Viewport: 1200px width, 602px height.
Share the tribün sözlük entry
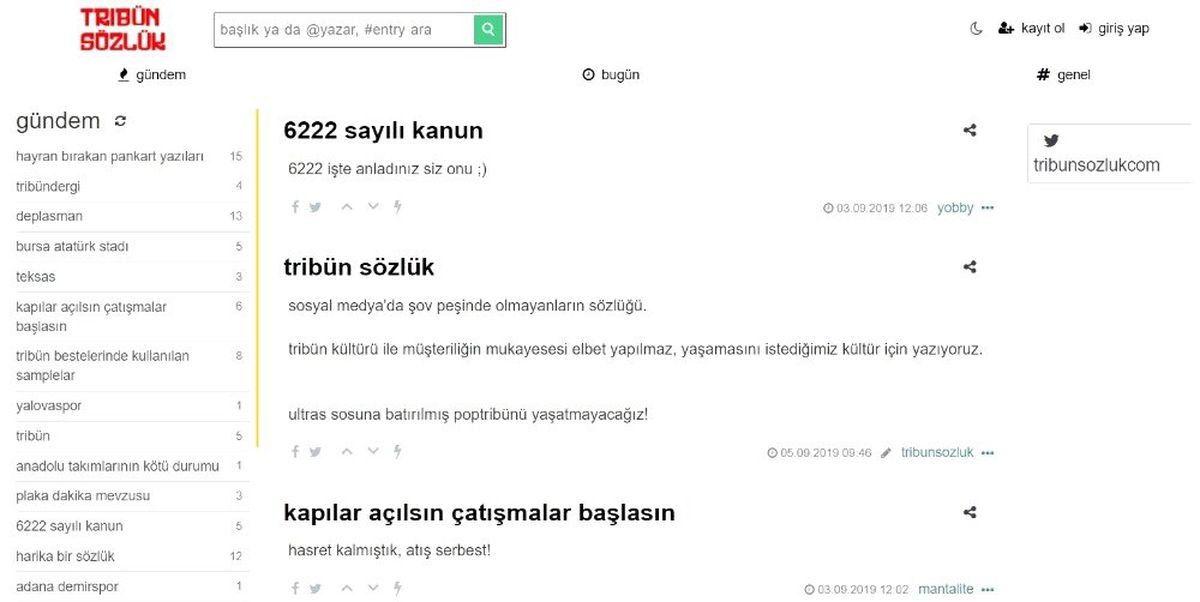pyautogui.click(x=969, y=267)
